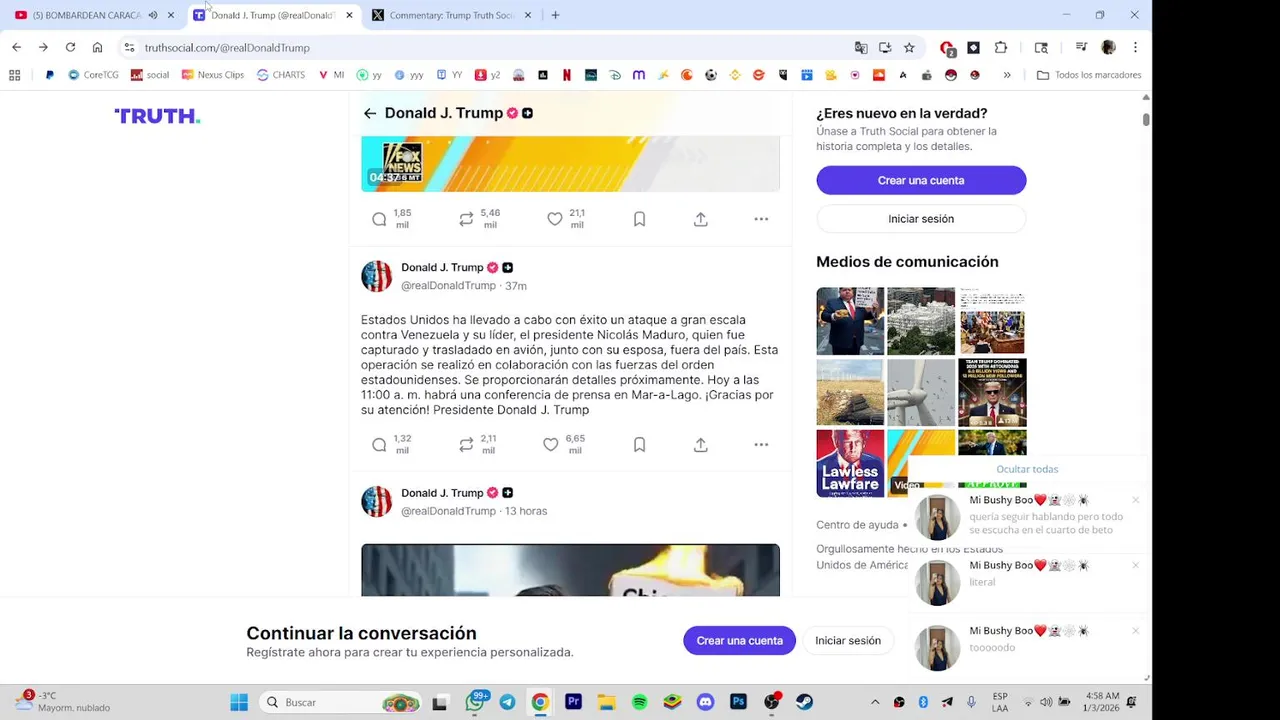Open 'Todos los marcadores' folder
Screen dimensions: 1280x720
[1089, 75]
